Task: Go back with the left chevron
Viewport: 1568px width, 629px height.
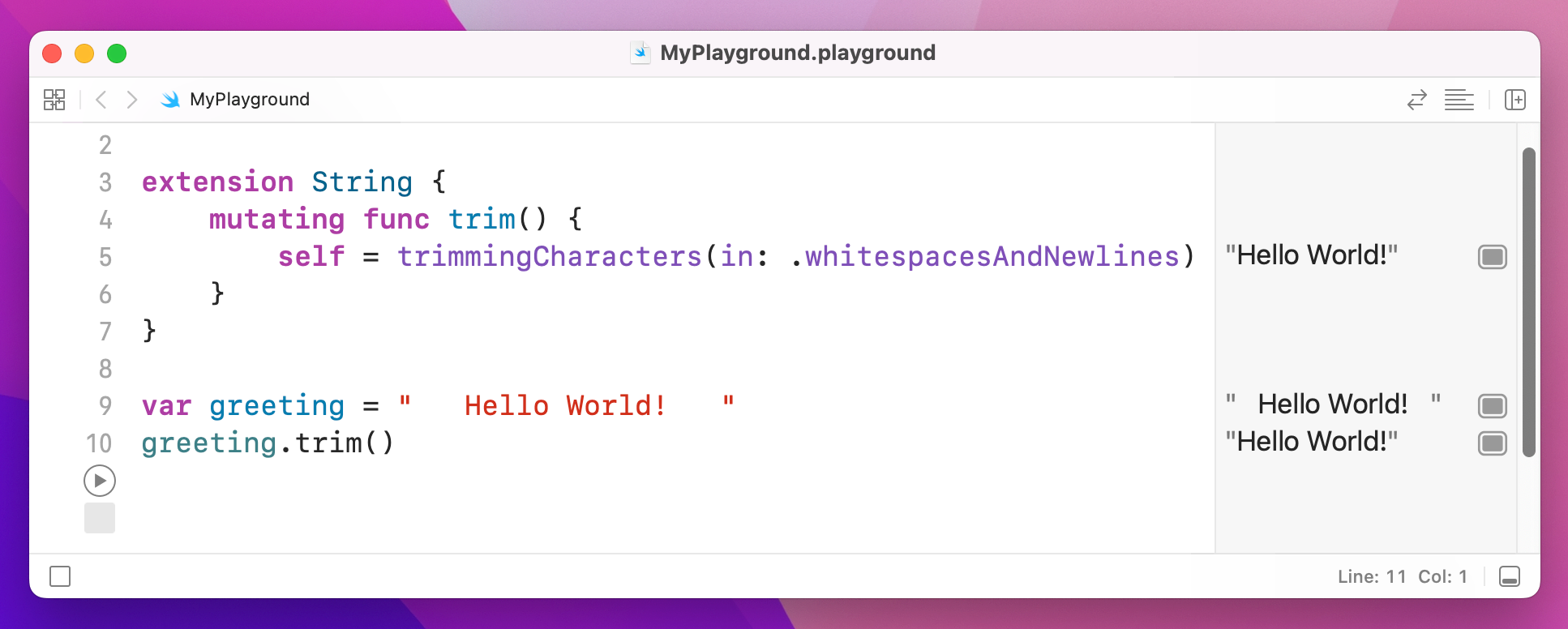Action: 101,100
